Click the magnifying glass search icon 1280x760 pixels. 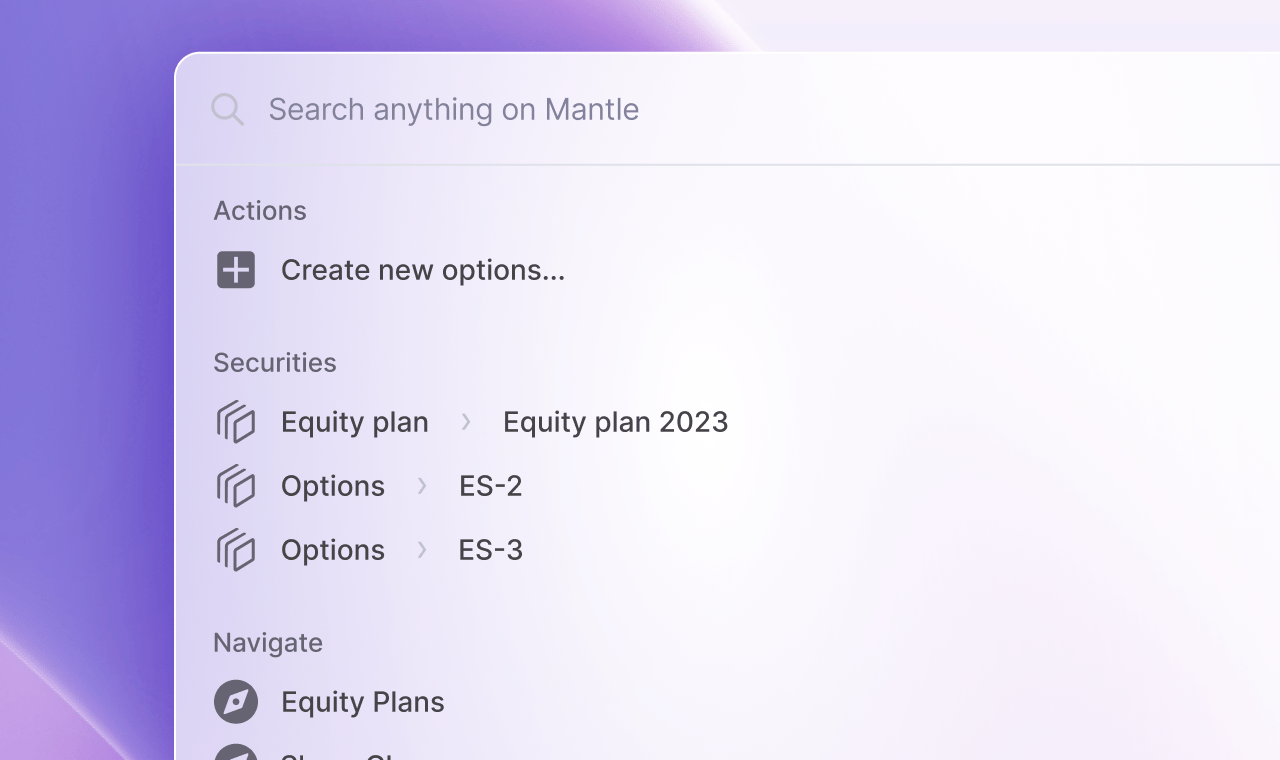click(x=227, y=109)
